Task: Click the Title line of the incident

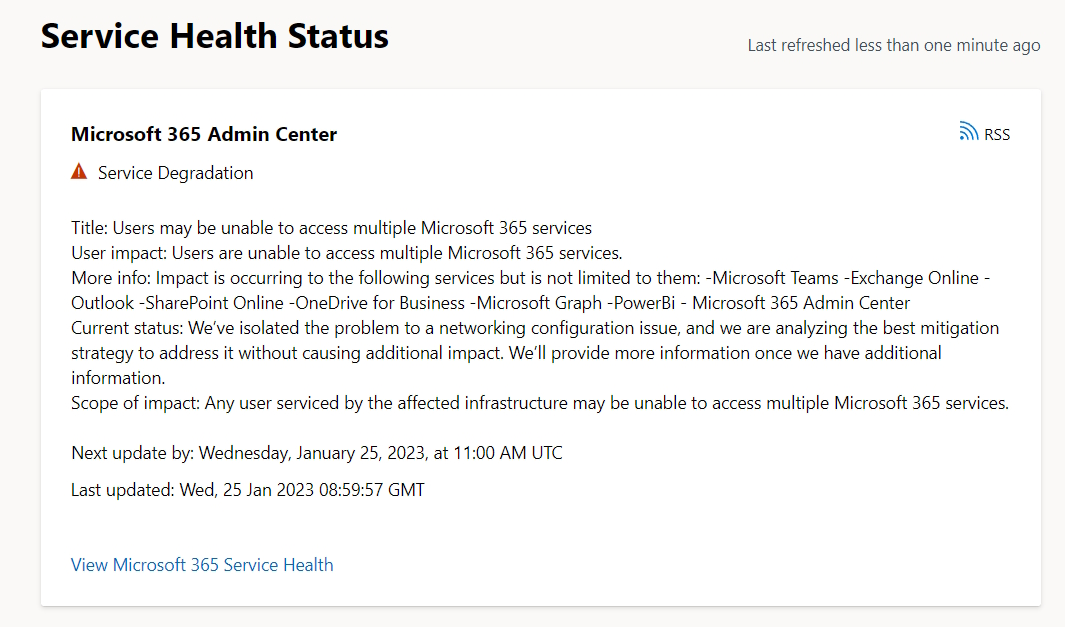Action: pyautogui.click(x=331, y=227)
